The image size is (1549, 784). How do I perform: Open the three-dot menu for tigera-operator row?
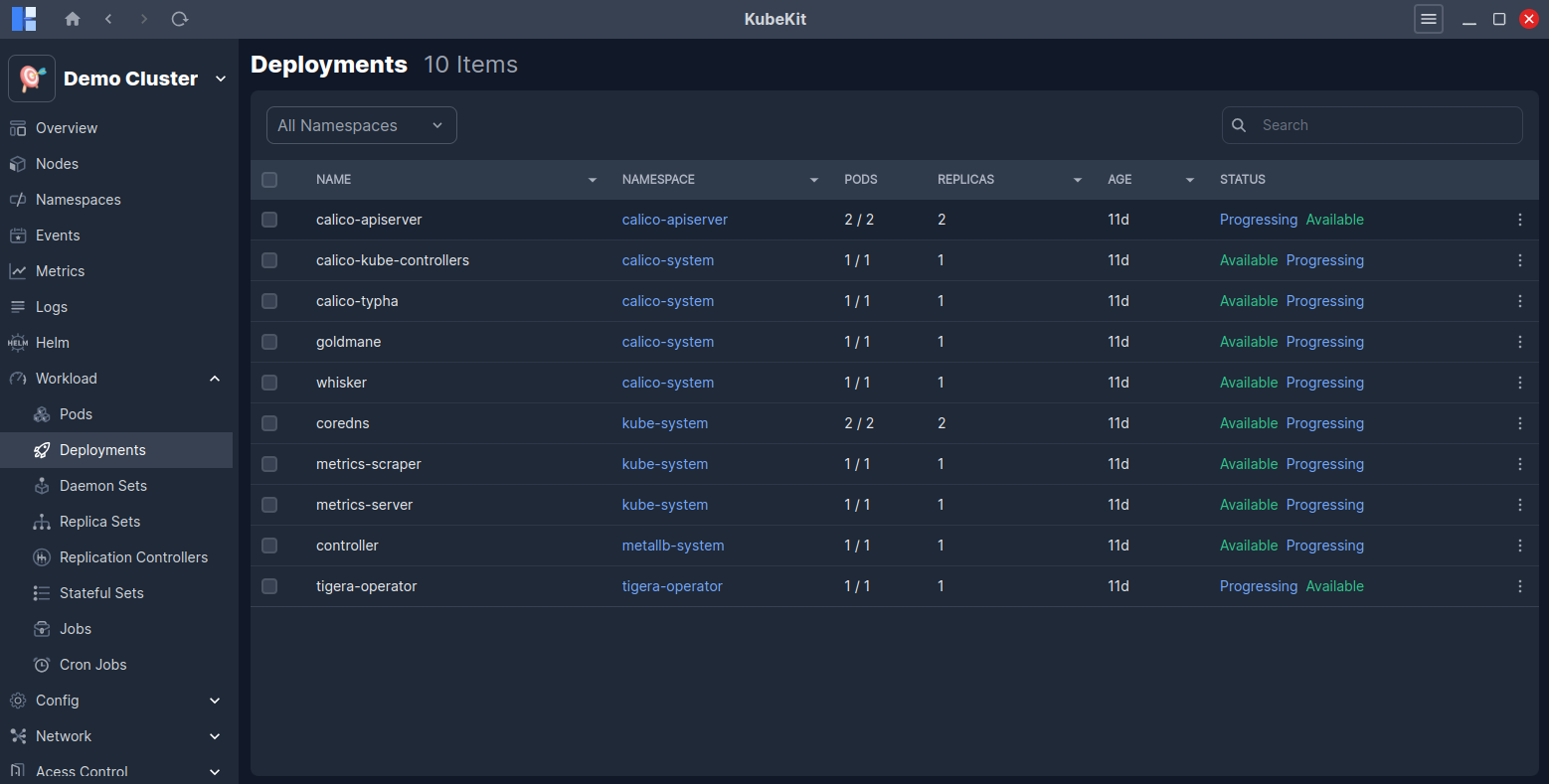1519,586
